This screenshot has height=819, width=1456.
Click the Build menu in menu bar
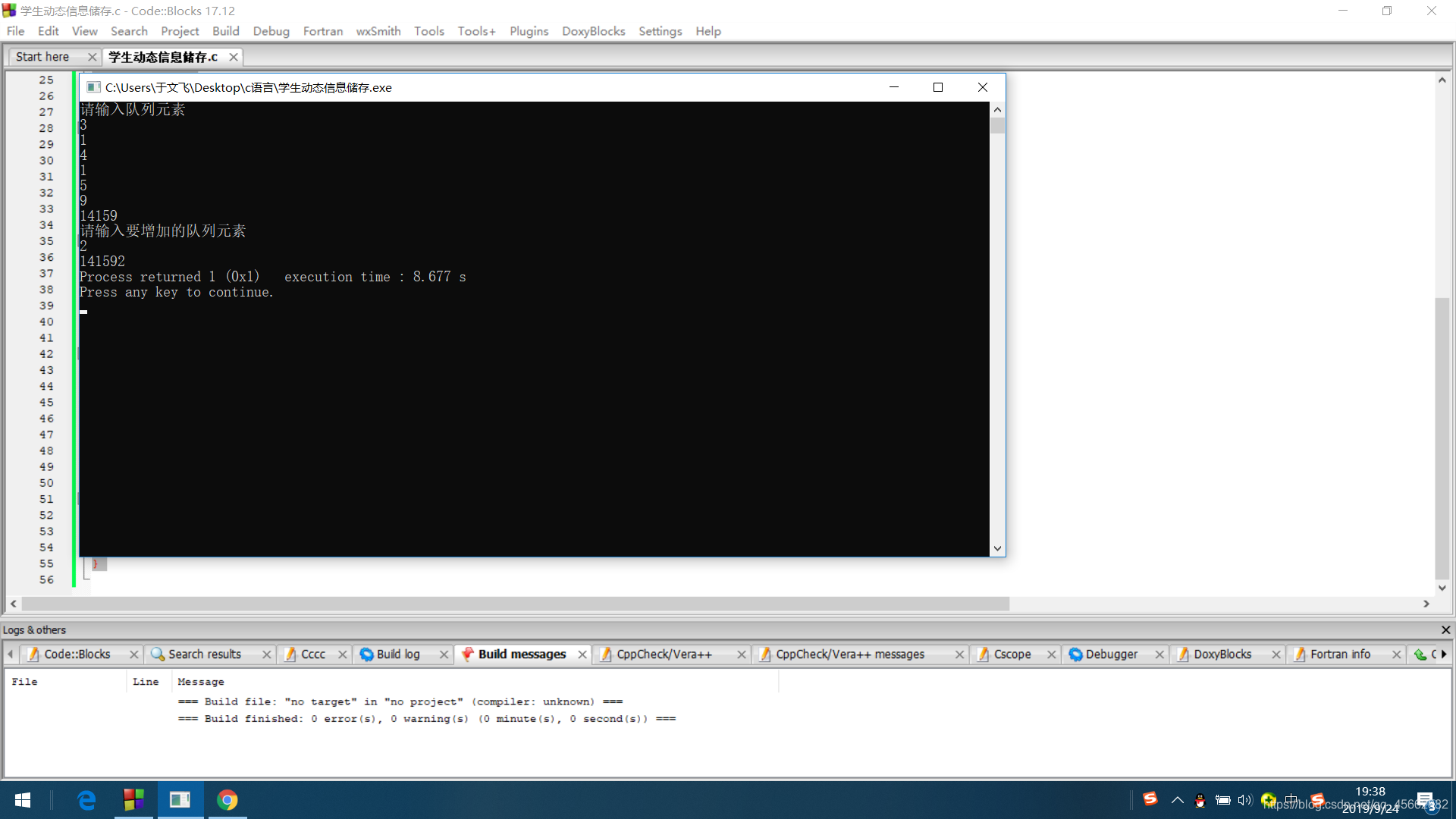tap(225, 31)
